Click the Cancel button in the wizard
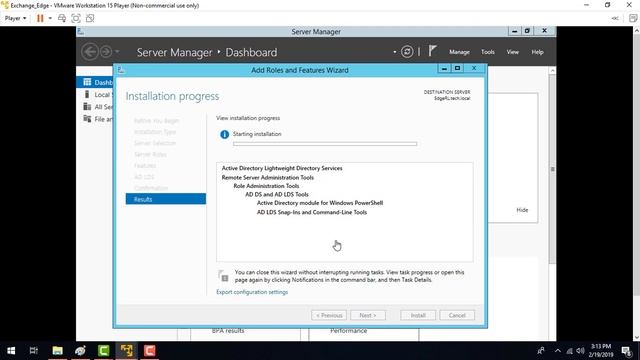640x360 pixels. (457, 315)
